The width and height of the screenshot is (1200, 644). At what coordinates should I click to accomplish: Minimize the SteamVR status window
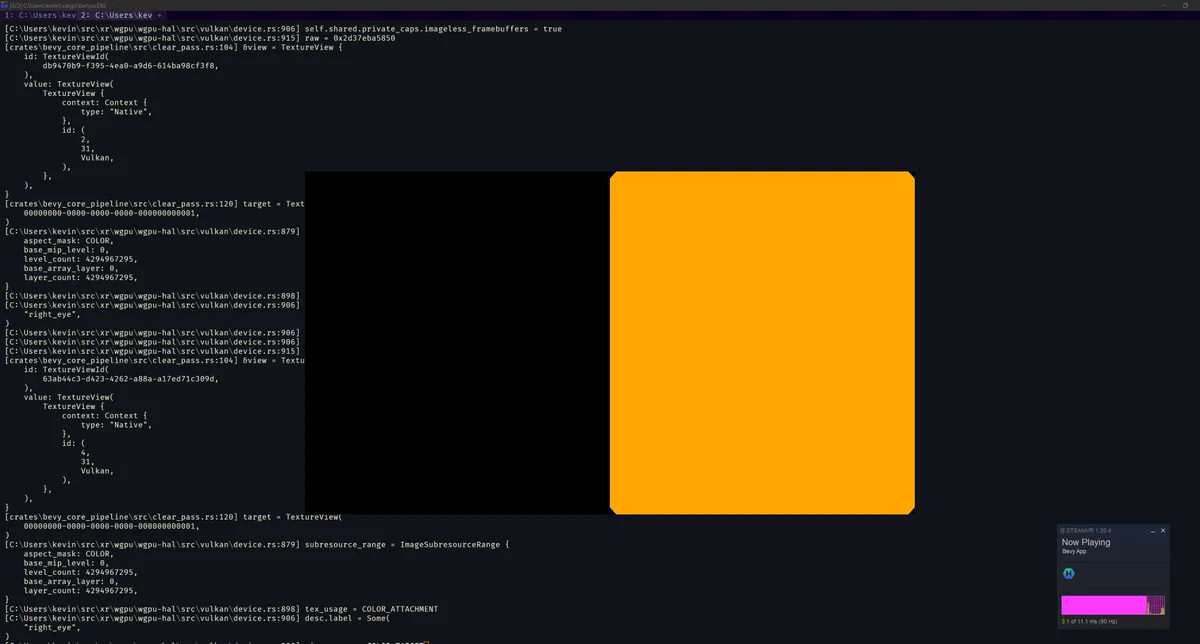(1153, 531)
